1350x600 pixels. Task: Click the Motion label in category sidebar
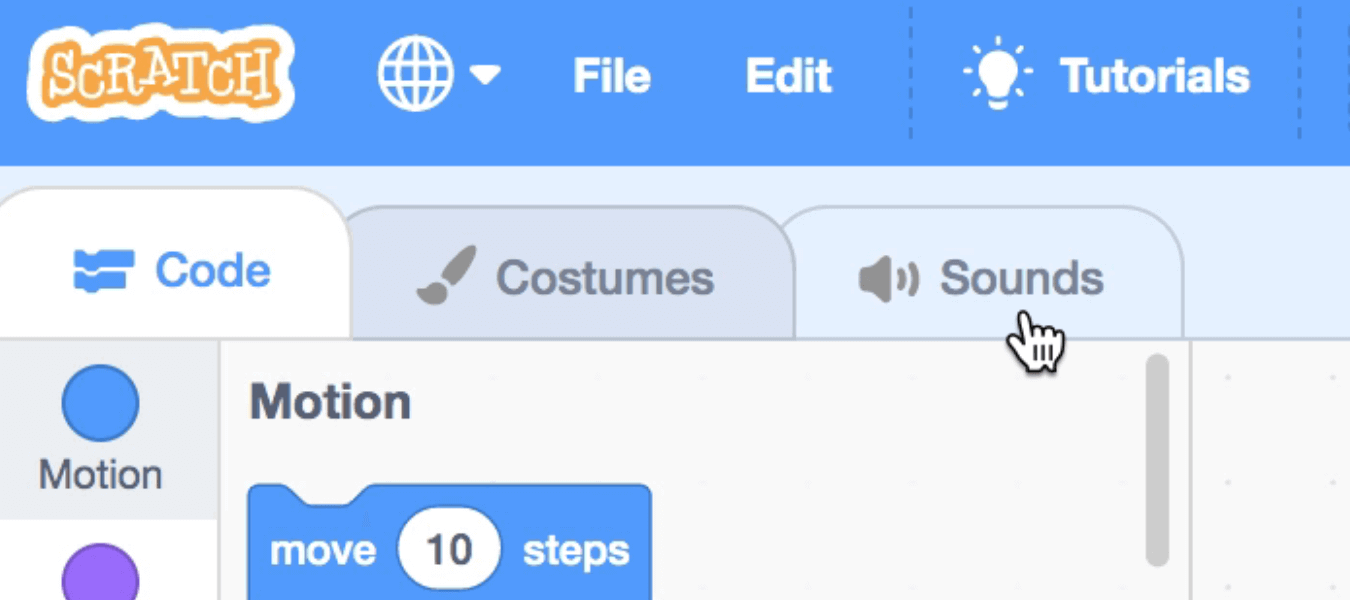pyautogui.click(x=100, y=474)
